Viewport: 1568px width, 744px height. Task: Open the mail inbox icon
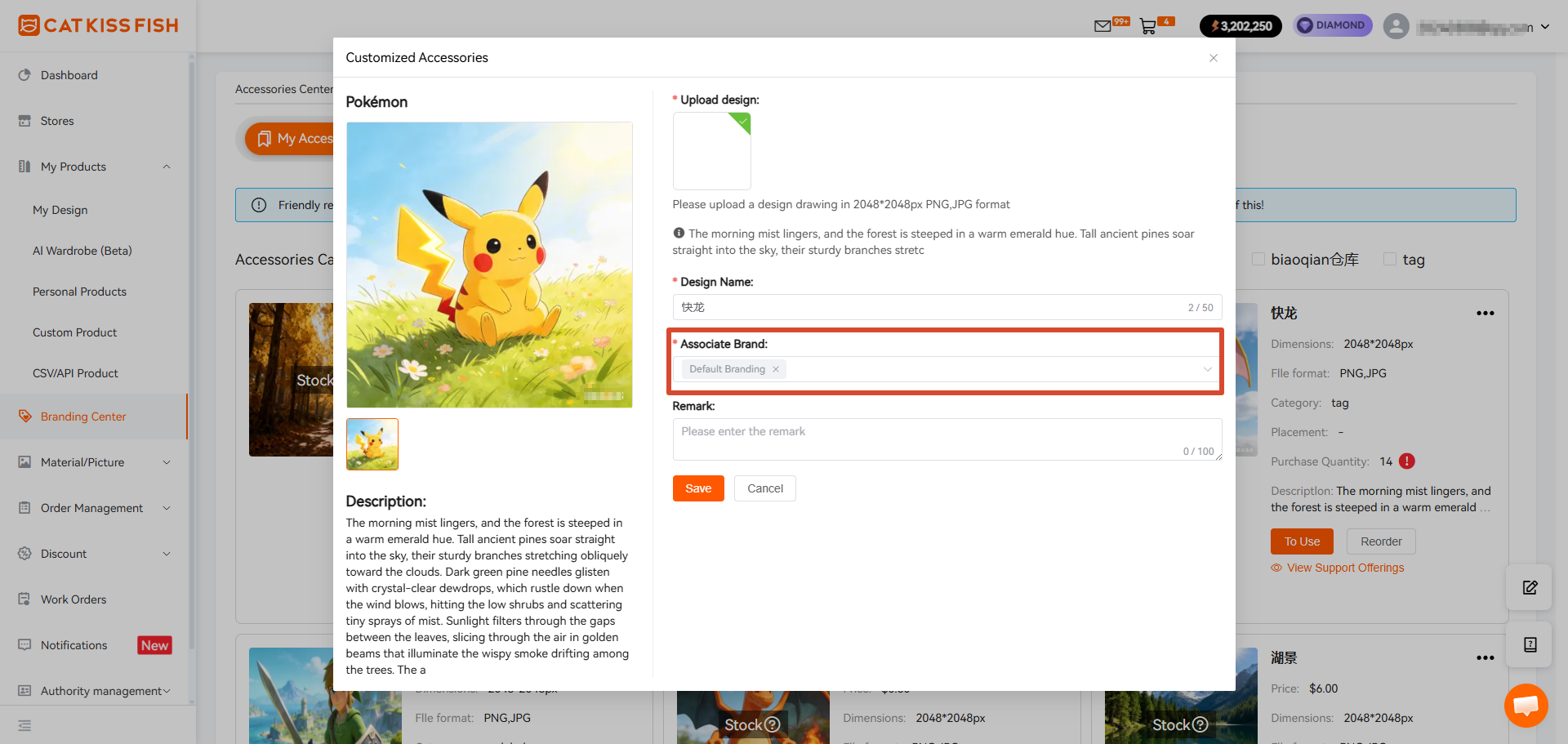[x=1102, y=26]
